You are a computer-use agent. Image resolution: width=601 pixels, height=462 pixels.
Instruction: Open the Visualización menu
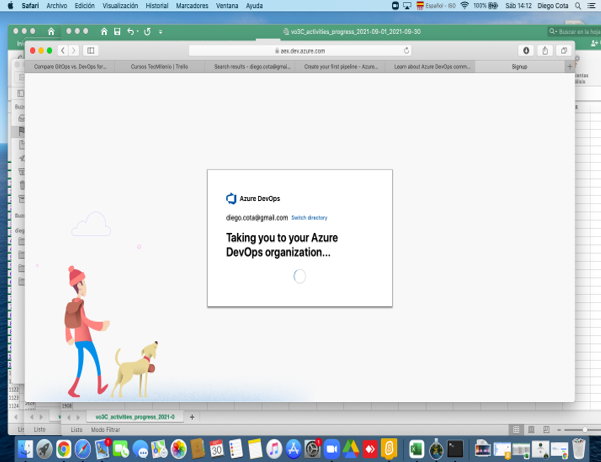(120, 6)
